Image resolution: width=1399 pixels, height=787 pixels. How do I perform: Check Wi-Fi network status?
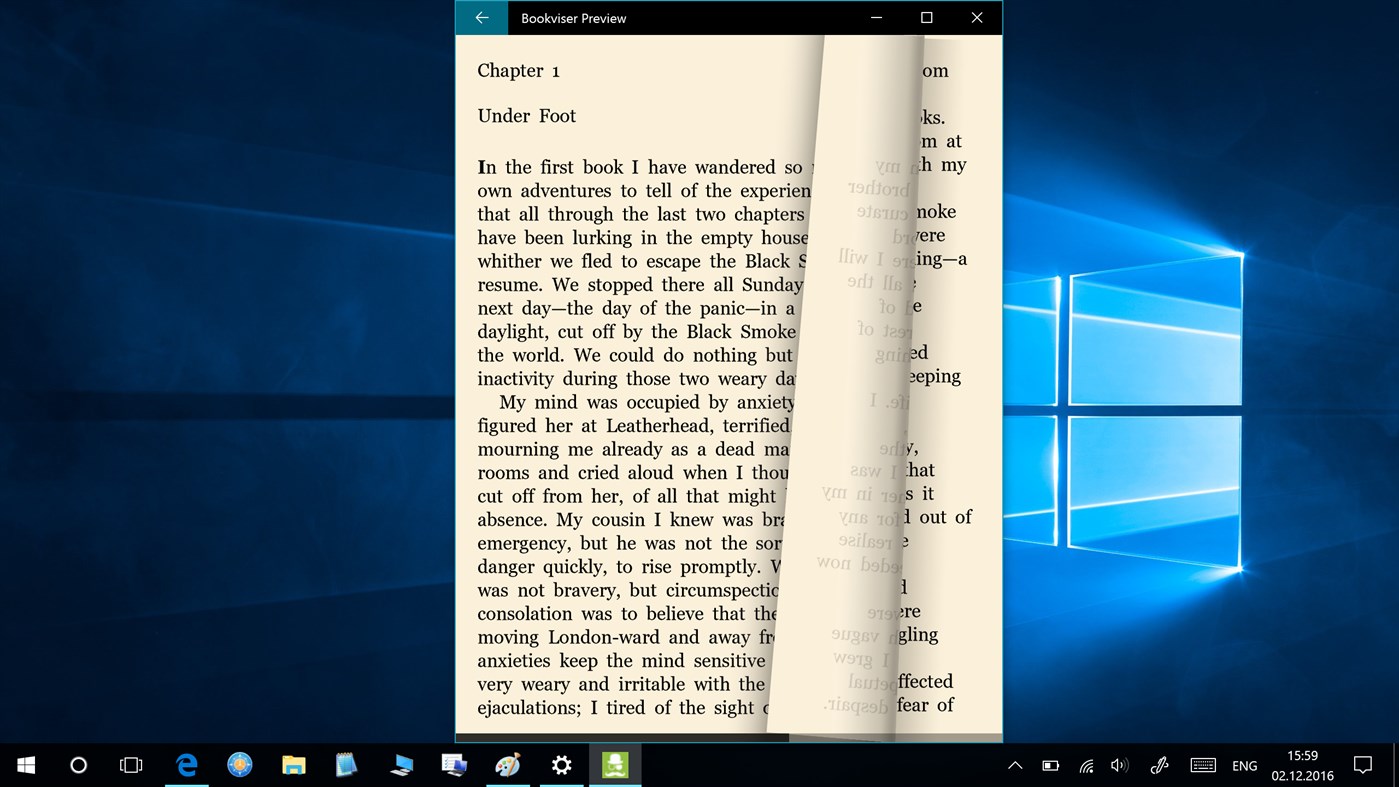pos(1085,765)
